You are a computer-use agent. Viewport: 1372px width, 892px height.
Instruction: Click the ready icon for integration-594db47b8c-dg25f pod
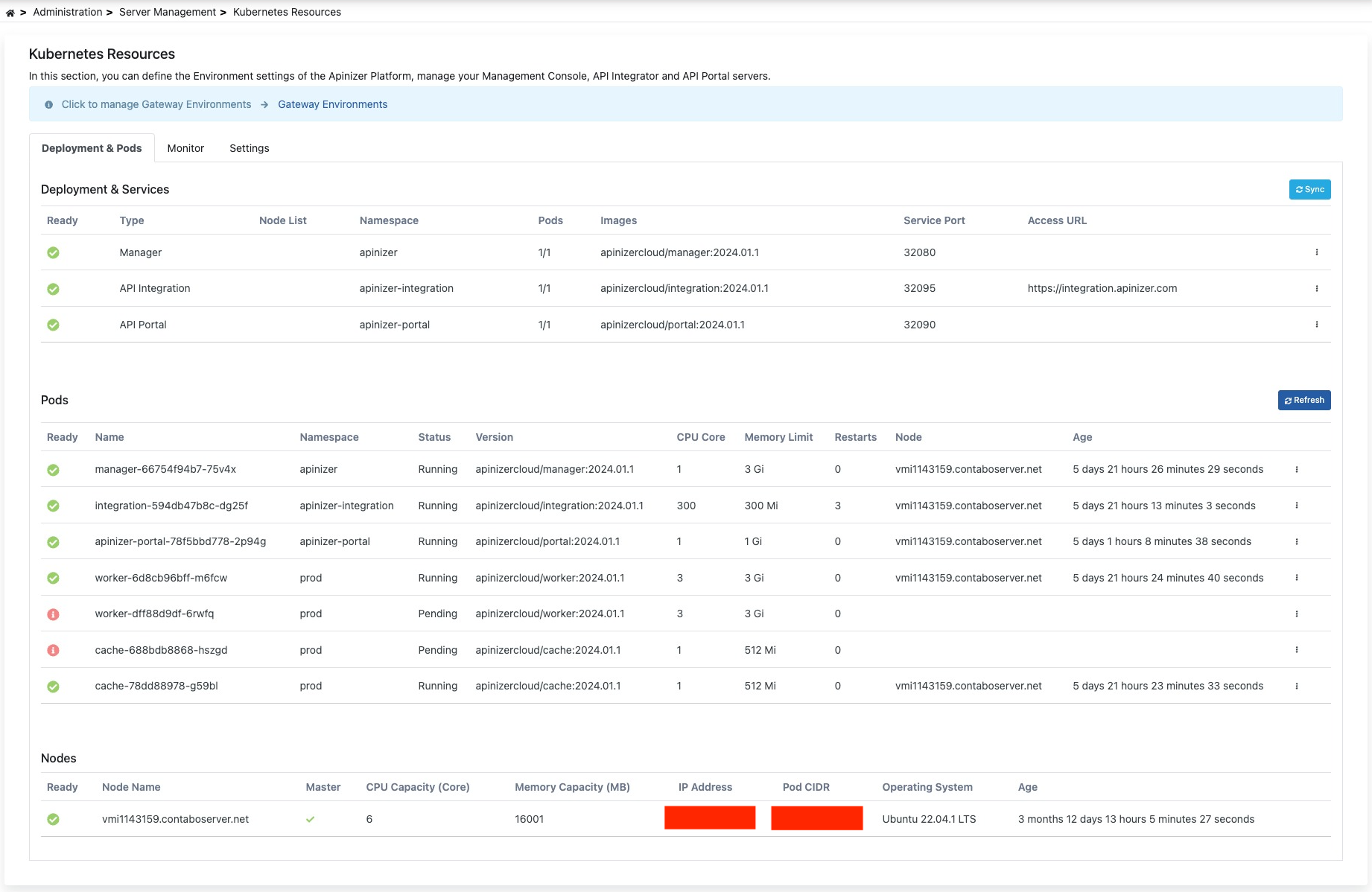pyautogui.click(x=53, y=505)
